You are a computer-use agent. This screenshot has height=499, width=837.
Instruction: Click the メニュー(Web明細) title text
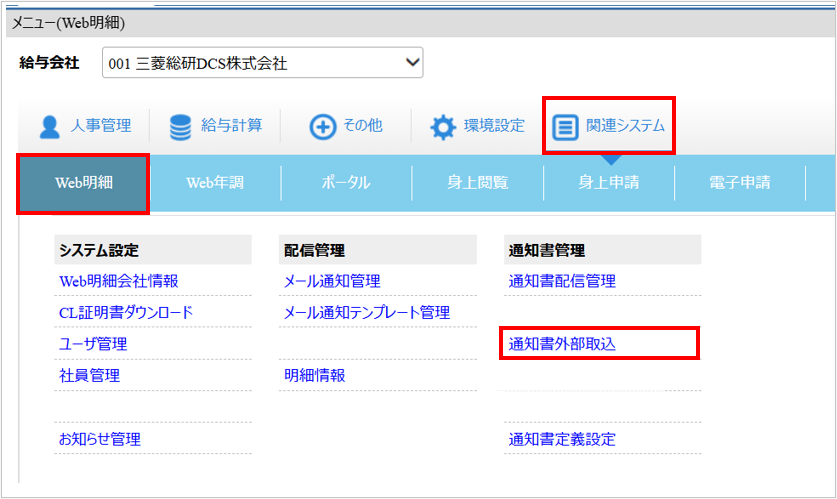coord(68,23)
